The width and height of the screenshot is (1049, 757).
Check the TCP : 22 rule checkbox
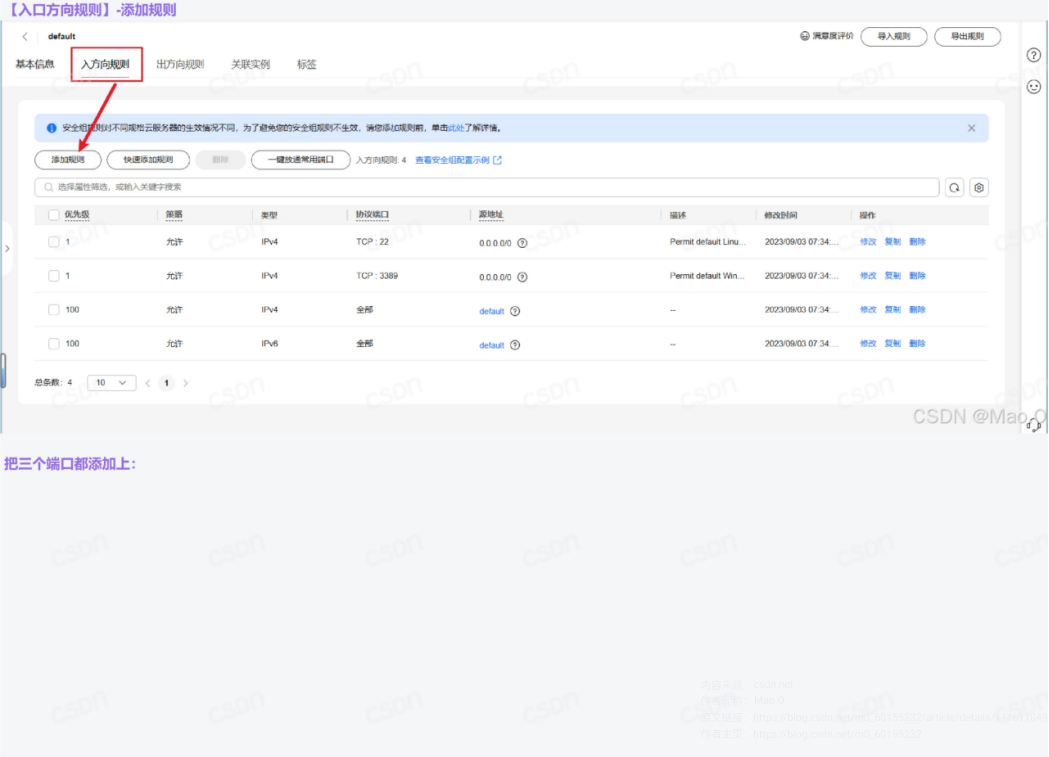[54, 242]
